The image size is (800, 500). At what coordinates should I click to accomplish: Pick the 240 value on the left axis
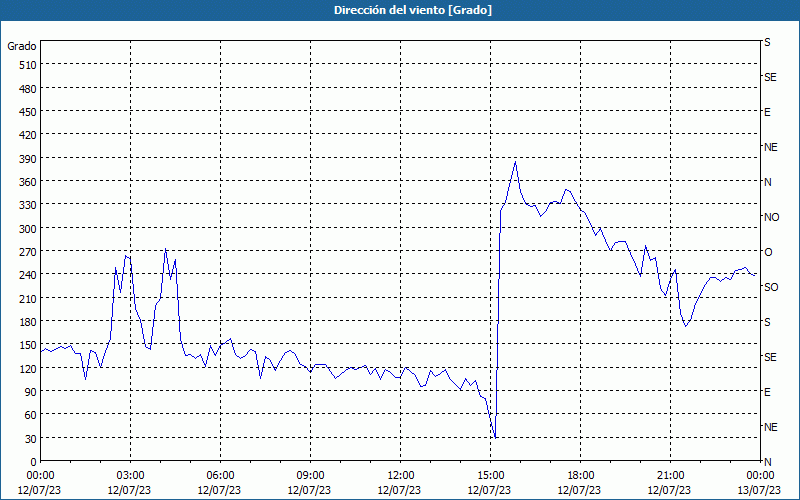[x=28, y=275]
